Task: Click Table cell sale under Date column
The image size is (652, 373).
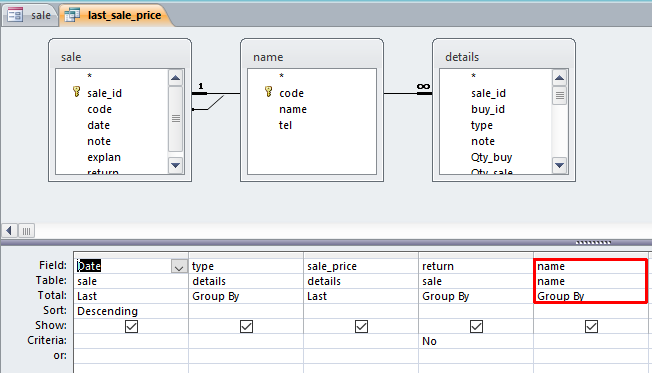Action: [x=131, y=281]
